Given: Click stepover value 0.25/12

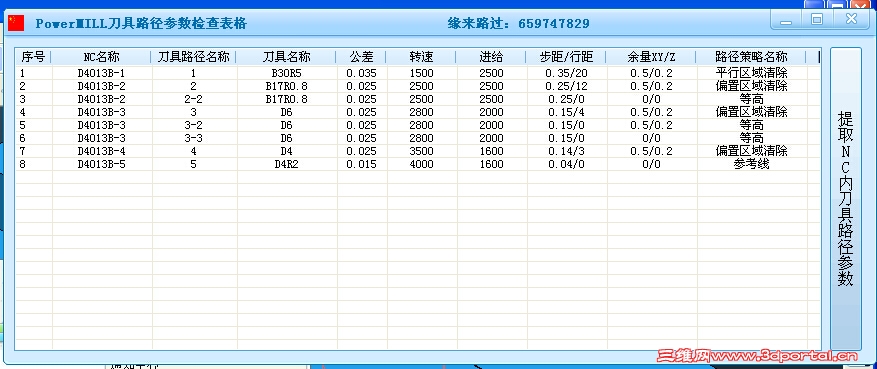Looking at the screenshot, I should pyautogui.click(x=566, y=86).
